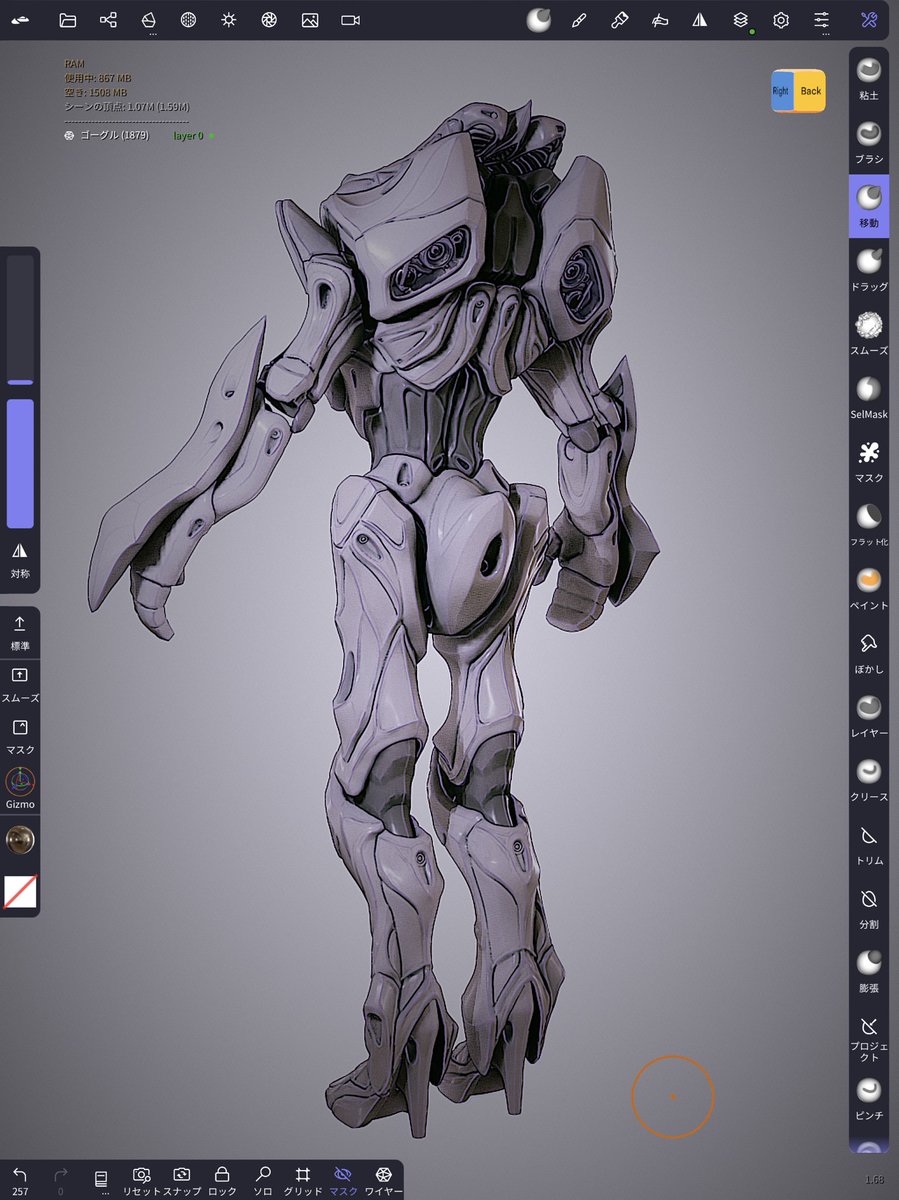The width and height of the screenshot is (899, 1200).
Task: Open the Files folder menu
Action: pyautogui.click(x=68, y=20)
